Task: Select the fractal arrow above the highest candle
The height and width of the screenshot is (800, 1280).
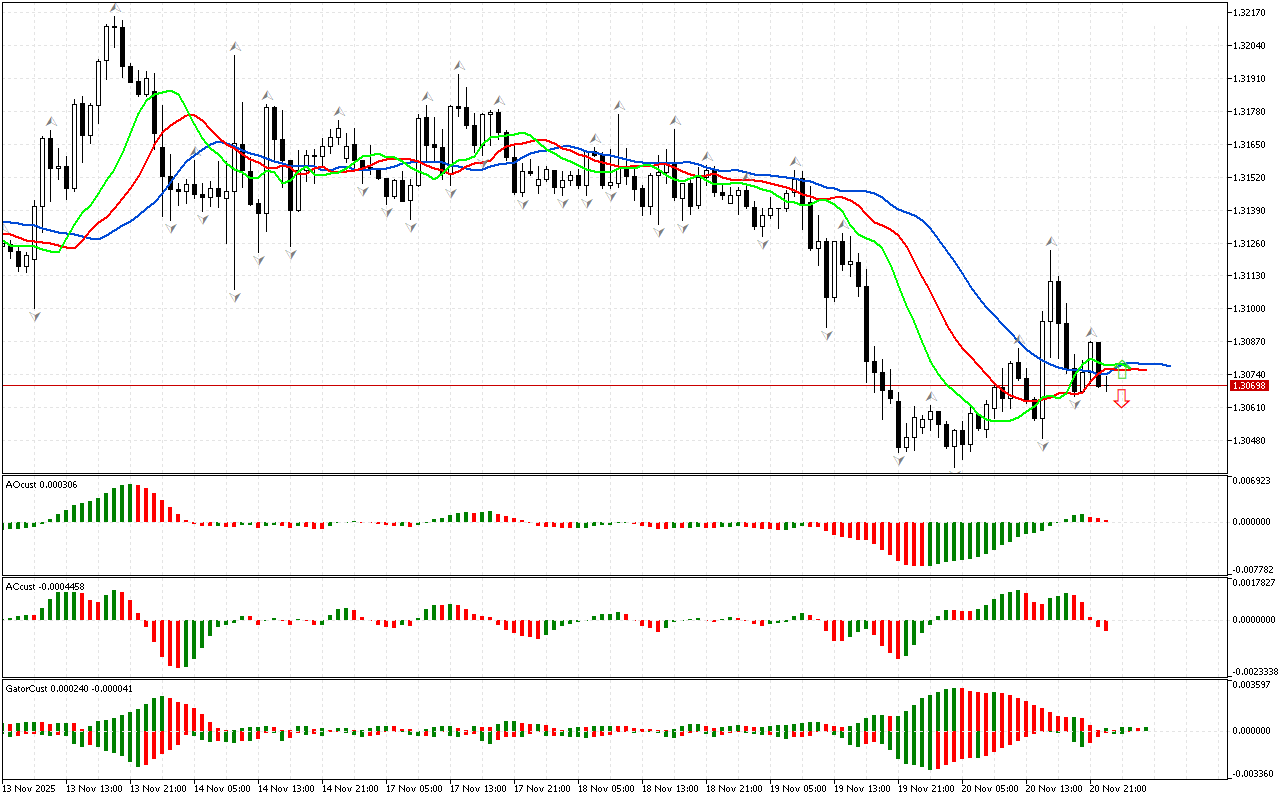Action: pos(115,9)
